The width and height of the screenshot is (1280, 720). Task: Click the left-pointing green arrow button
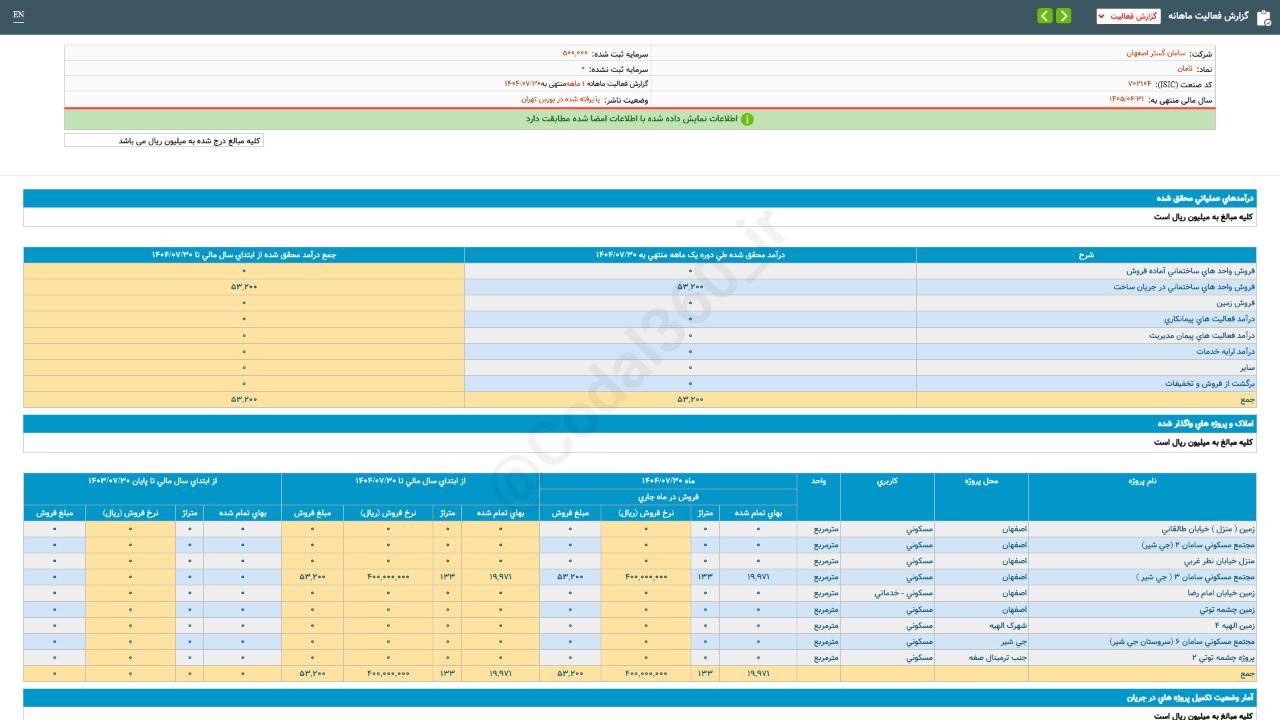[1044, 16]
